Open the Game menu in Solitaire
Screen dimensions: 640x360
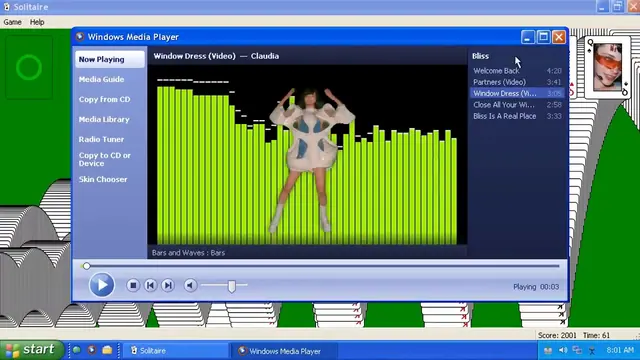(x=12, y=22)
